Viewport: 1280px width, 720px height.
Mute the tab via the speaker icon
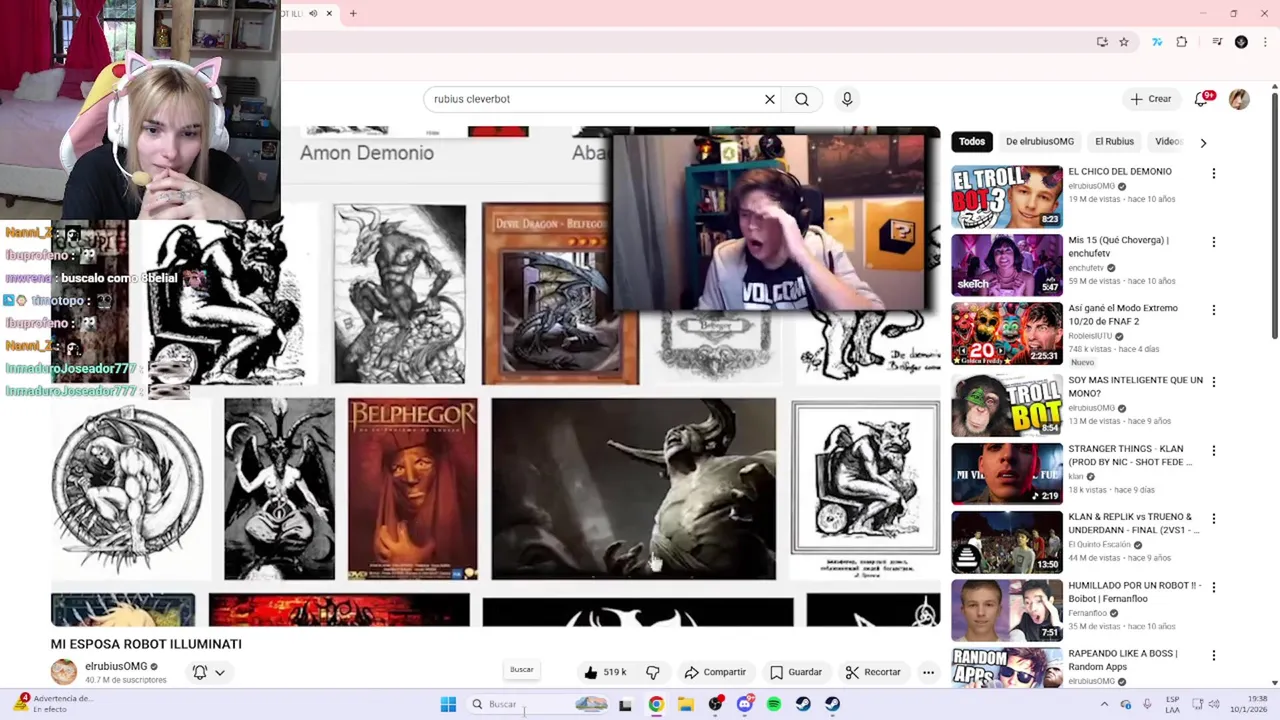[x=313, y=13]
